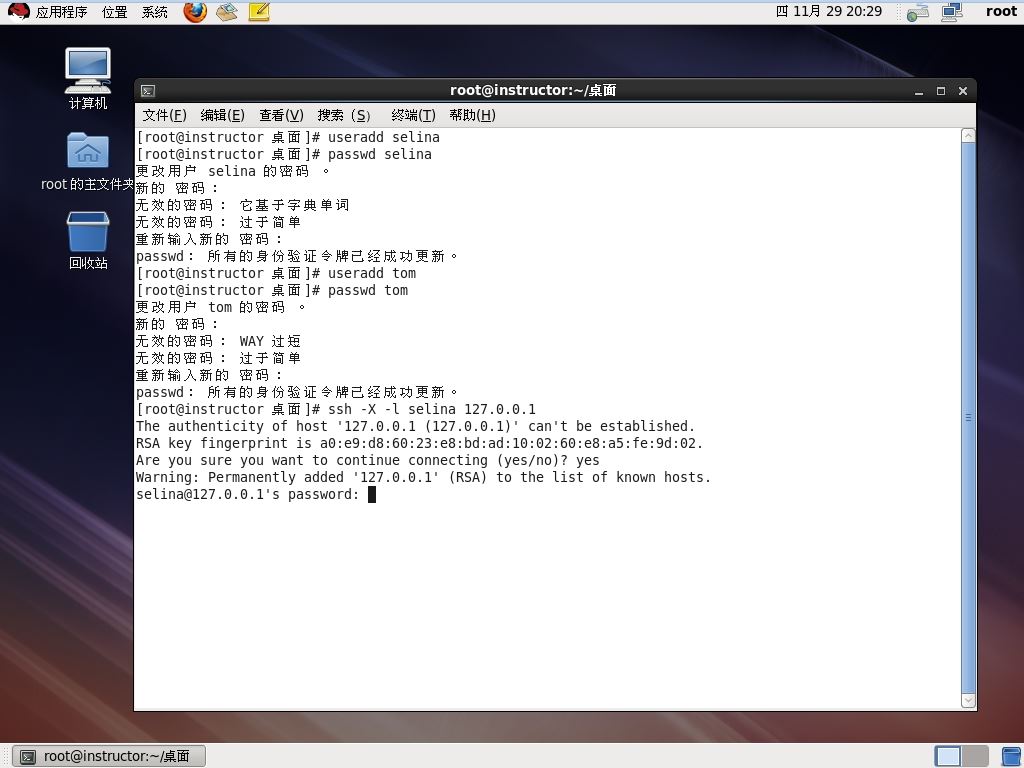The image size is (1024, 768).
Task: Click the terminal scrollbar down arrow
Action: 968,700
